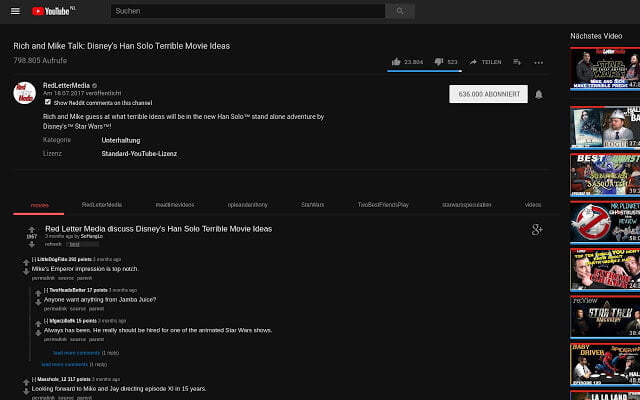Open the Rogue One hard-hat video thumbnail
The height and width of the screenshot is (400, 640).
pyautogui.click(x=605, y=127)
